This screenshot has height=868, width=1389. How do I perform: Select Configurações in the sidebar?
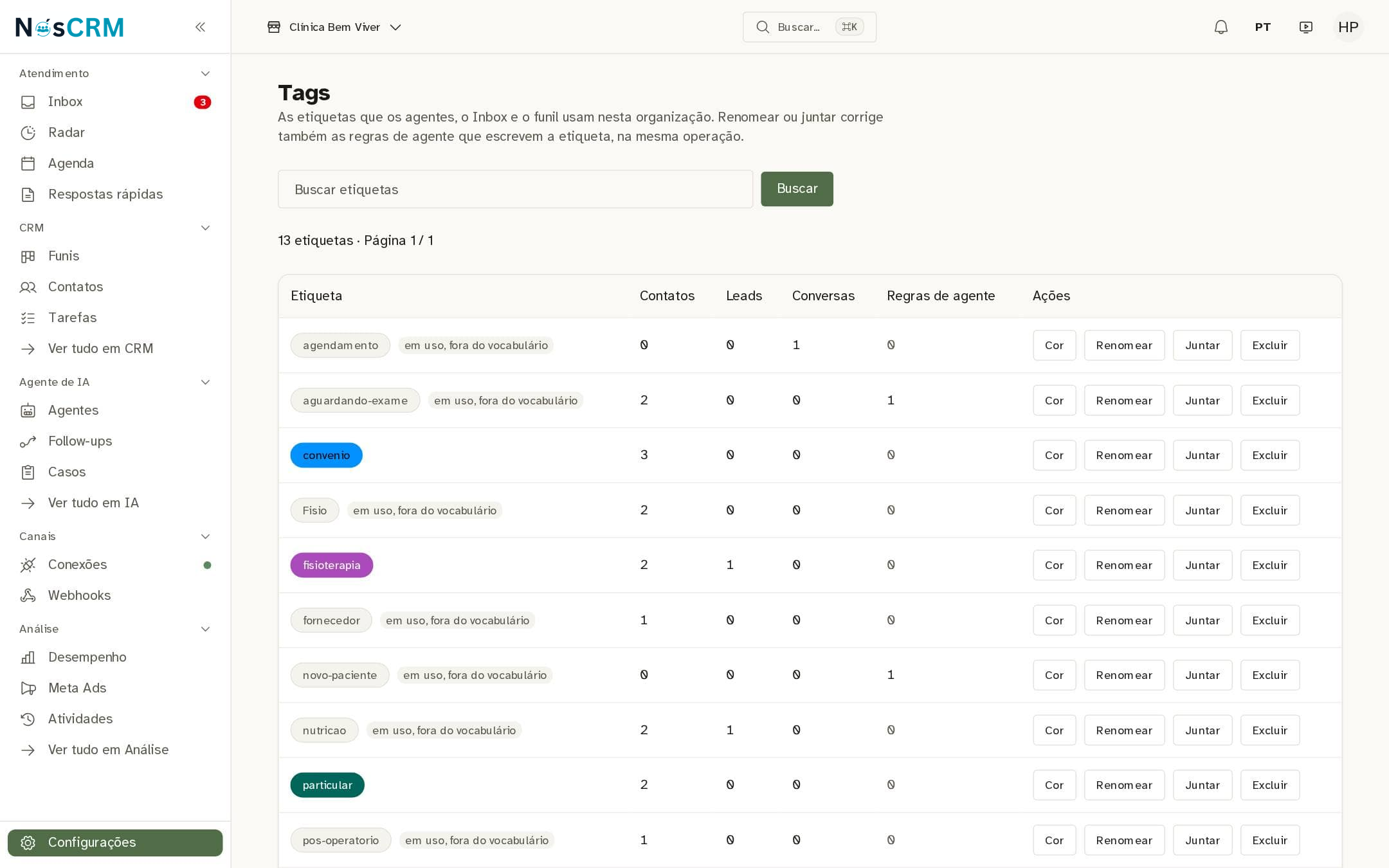(115, 842)
